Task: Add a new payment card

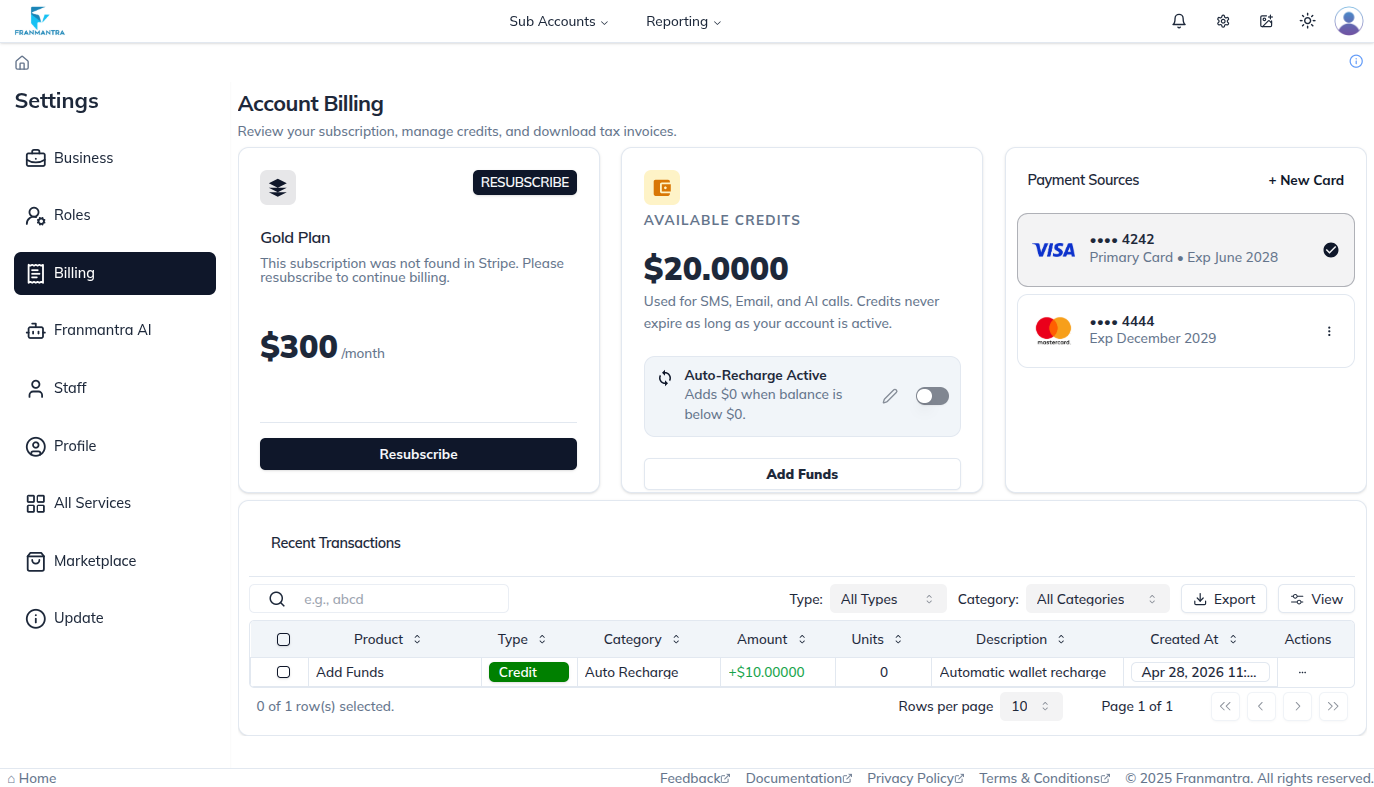Action: (1306, 180)
